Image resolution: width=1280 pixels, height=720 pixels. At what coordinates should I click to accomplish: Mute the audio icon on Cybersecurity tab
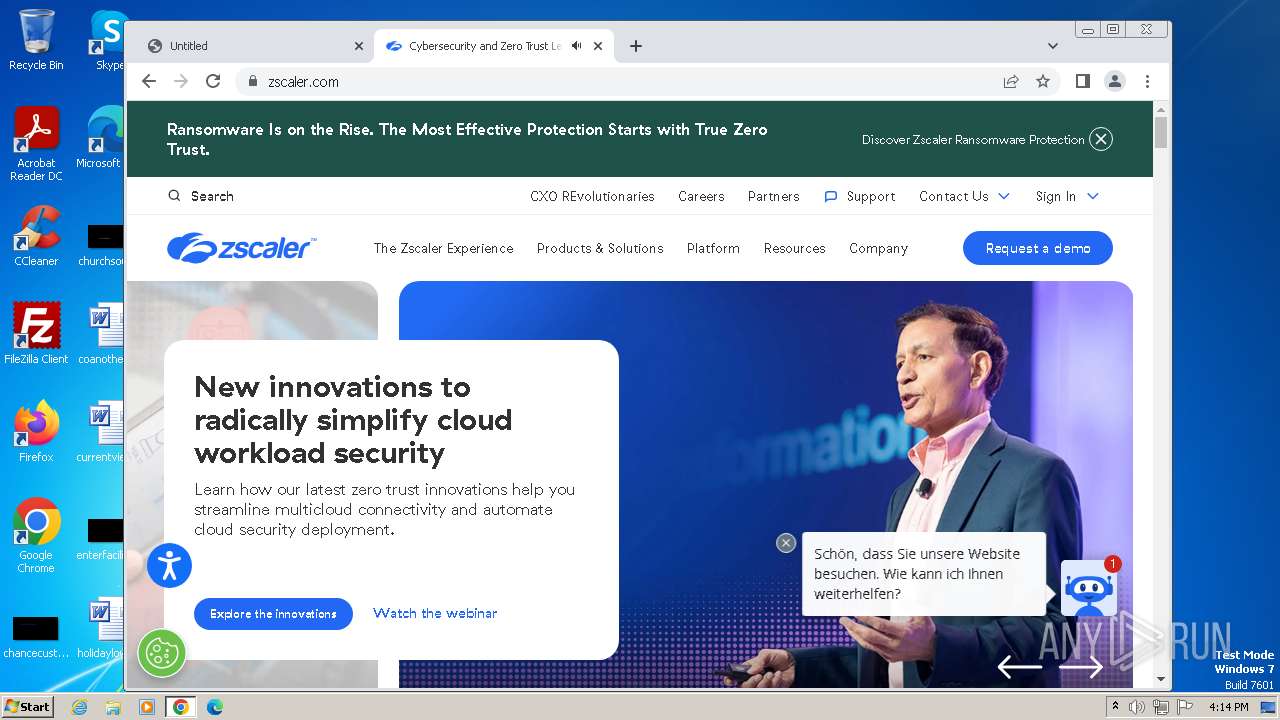click(577, 46)
